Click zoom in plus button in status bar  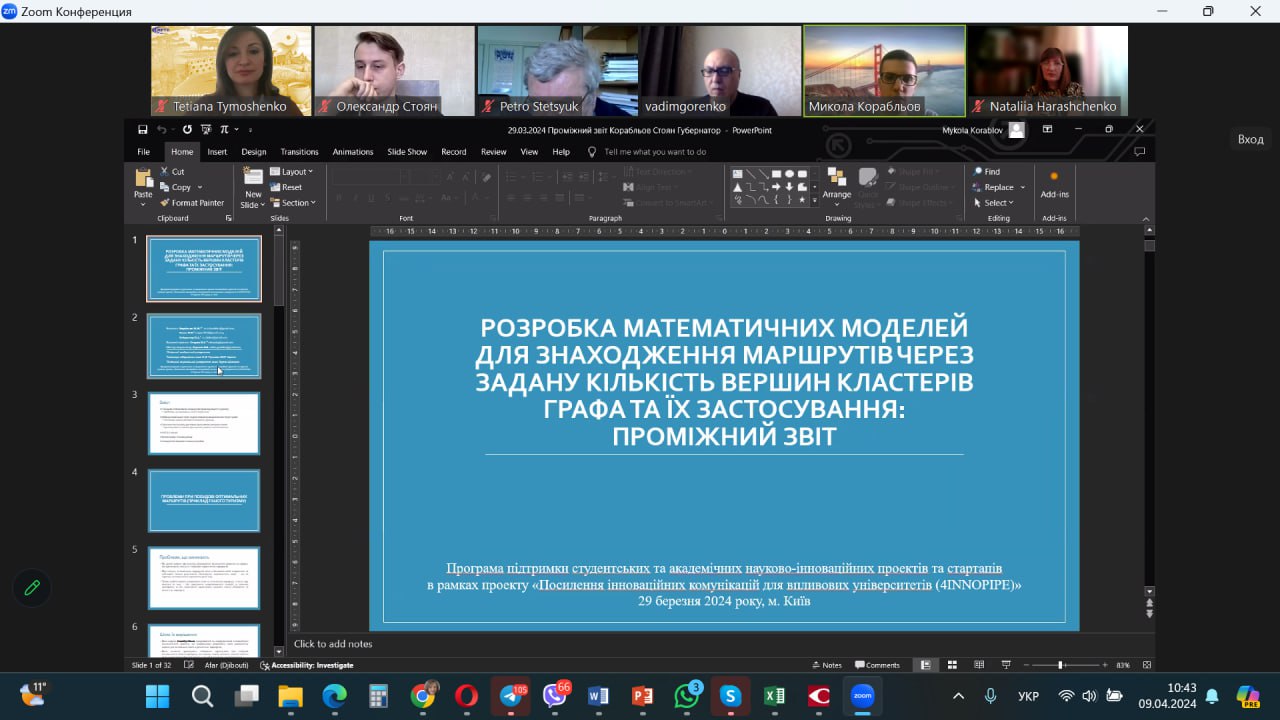(1104, 665)
